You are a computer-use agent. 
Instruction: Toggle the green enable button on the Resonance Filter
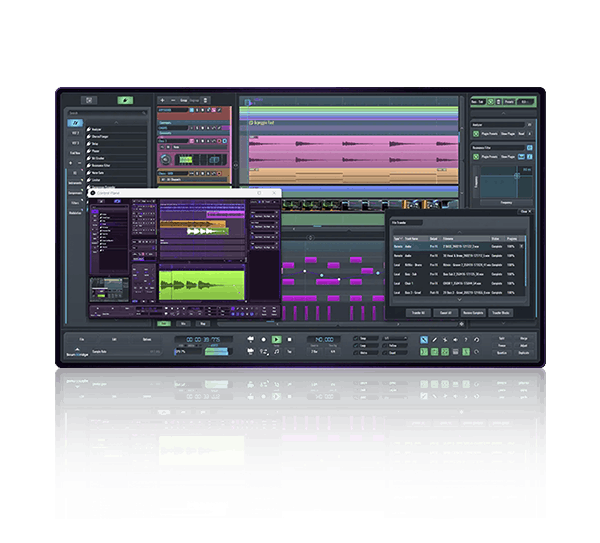tap(476, 157)
